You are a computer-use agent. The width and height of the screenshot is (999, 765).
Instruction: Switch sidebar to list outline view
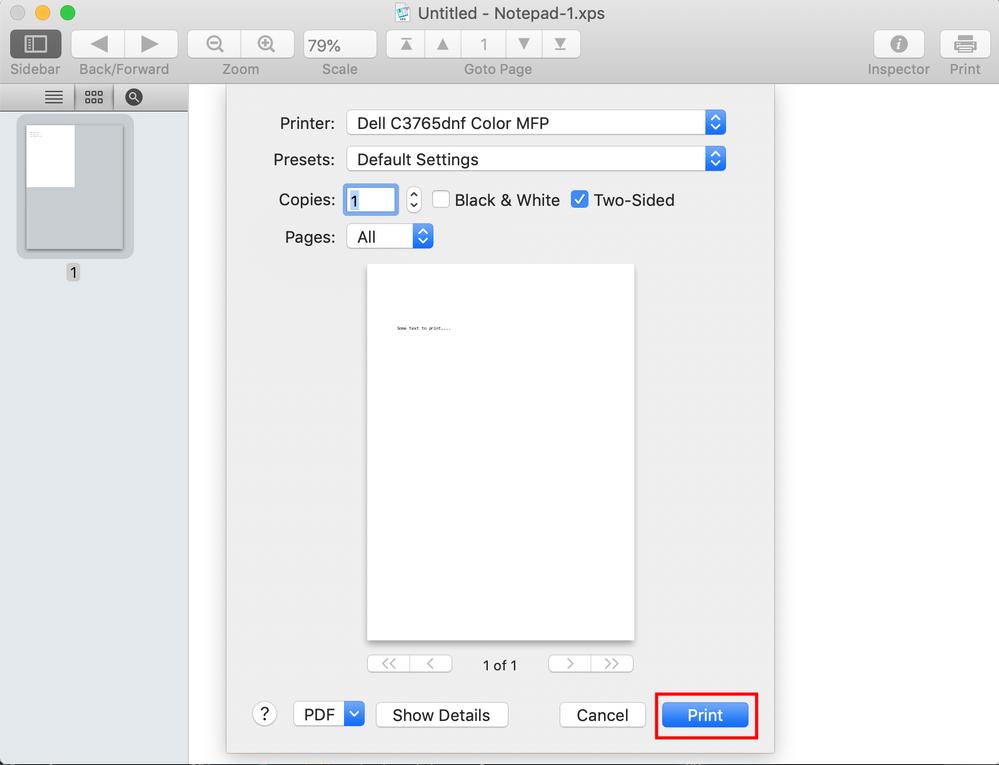[x=54, y=97]
